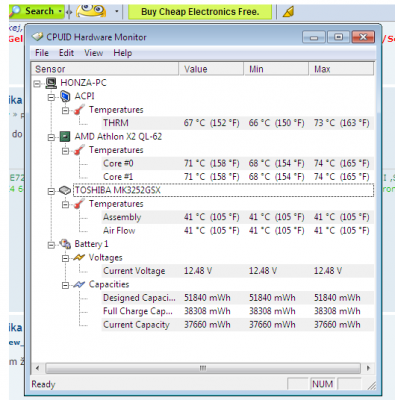Click Buy Cheap Electronics Free button
This screenshot has width=395, height=400.
(200, 12)
